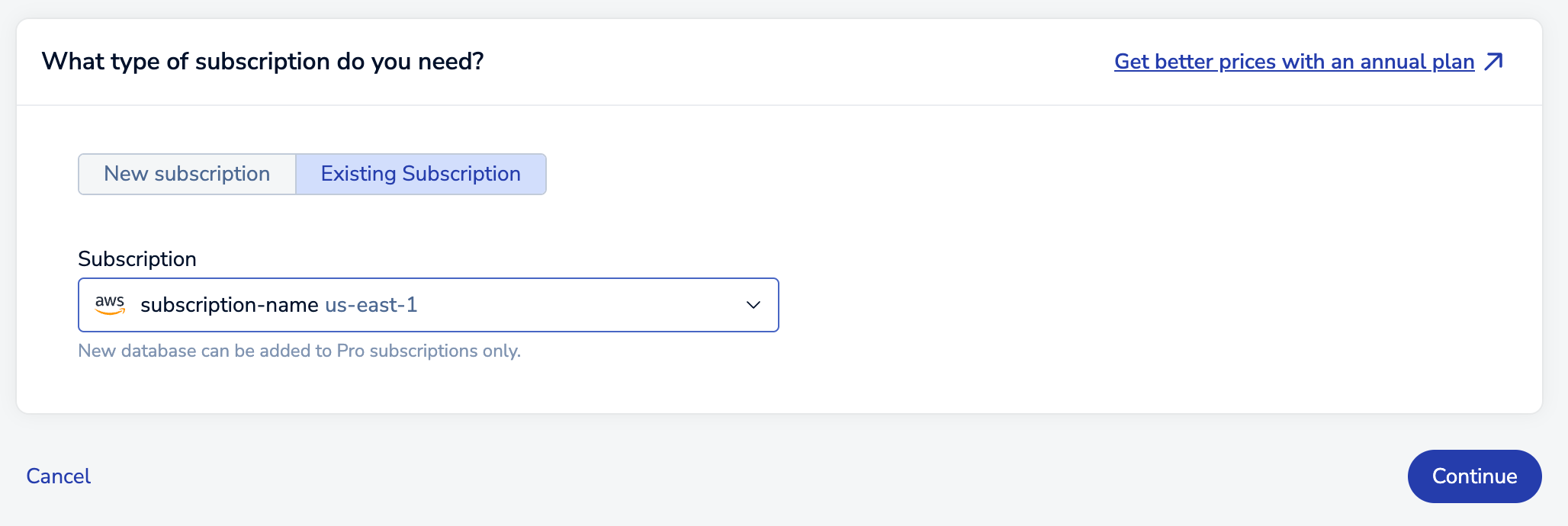This screenshot has width=1568, height=526.
Task: Select the Existing Subscription tab
Action: click(x=420, y=174)
